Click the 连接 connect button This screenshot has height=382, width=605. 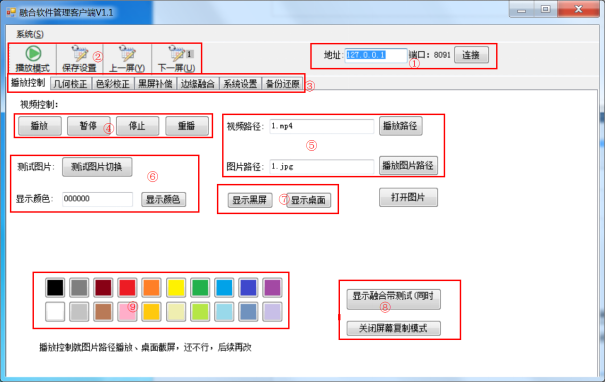click(x=471, y=55)
